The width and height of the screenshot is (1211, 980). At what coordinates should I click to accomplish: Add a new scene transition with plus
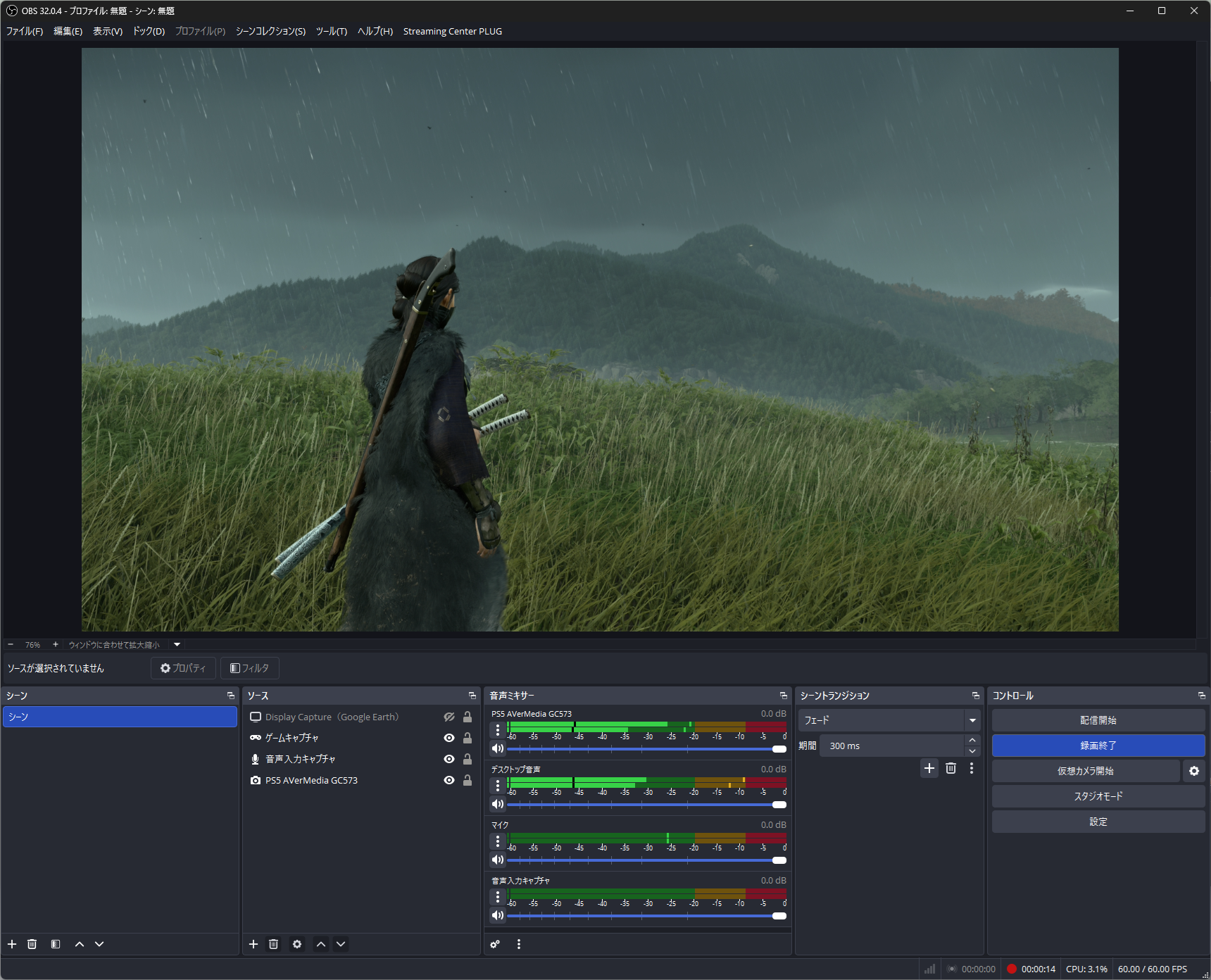[929, 768]
